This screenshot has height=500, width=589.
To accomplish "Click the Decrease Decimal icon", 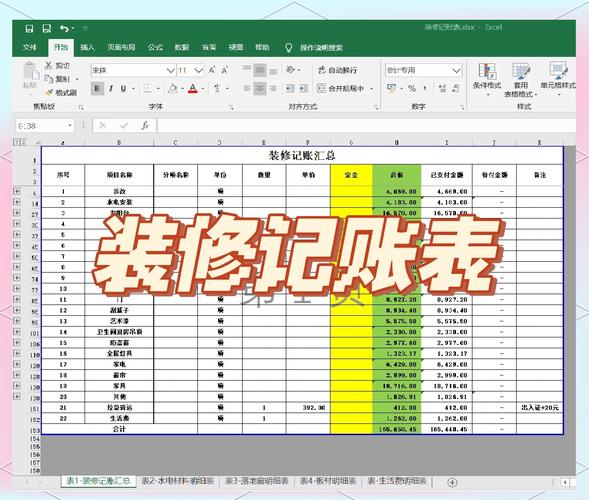I will pos(456,89).
